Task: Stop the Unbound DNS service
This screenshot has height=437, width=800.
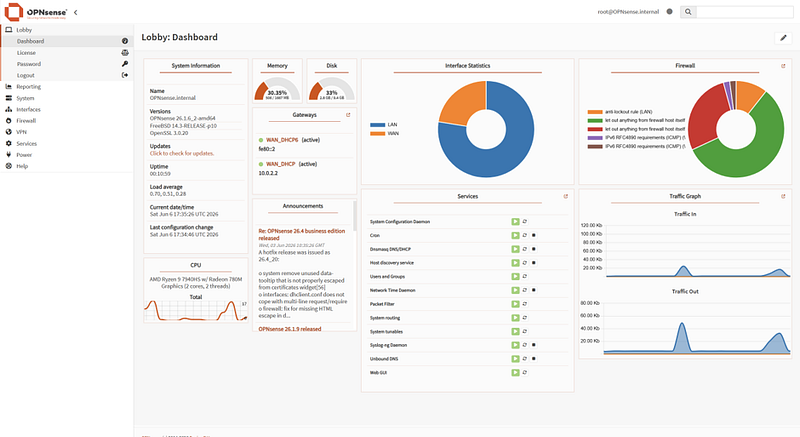Action: tap(534, 358)
